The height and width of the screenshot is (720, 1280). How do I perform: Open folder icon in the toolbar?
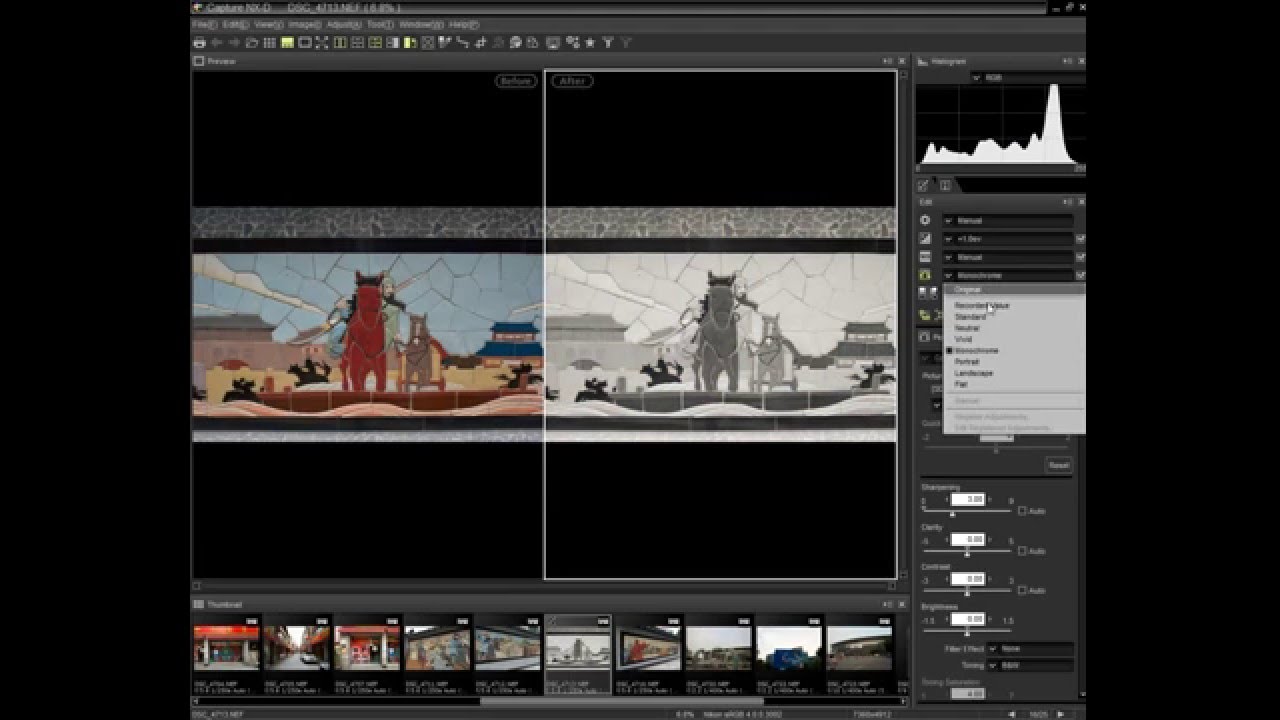tap(252, 43)
